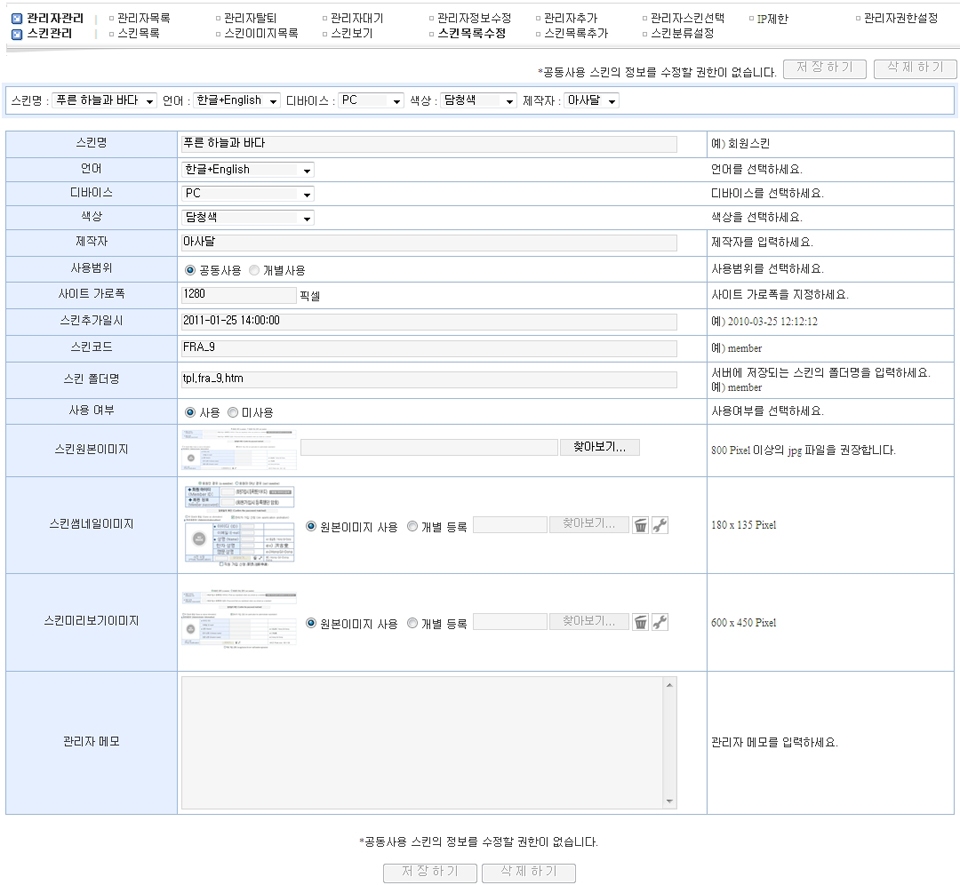This screenshot has width=960, height=885.
Task: Click the 스킨썸네일이미지 thumbnail preview
Action: tap(239, 524)
